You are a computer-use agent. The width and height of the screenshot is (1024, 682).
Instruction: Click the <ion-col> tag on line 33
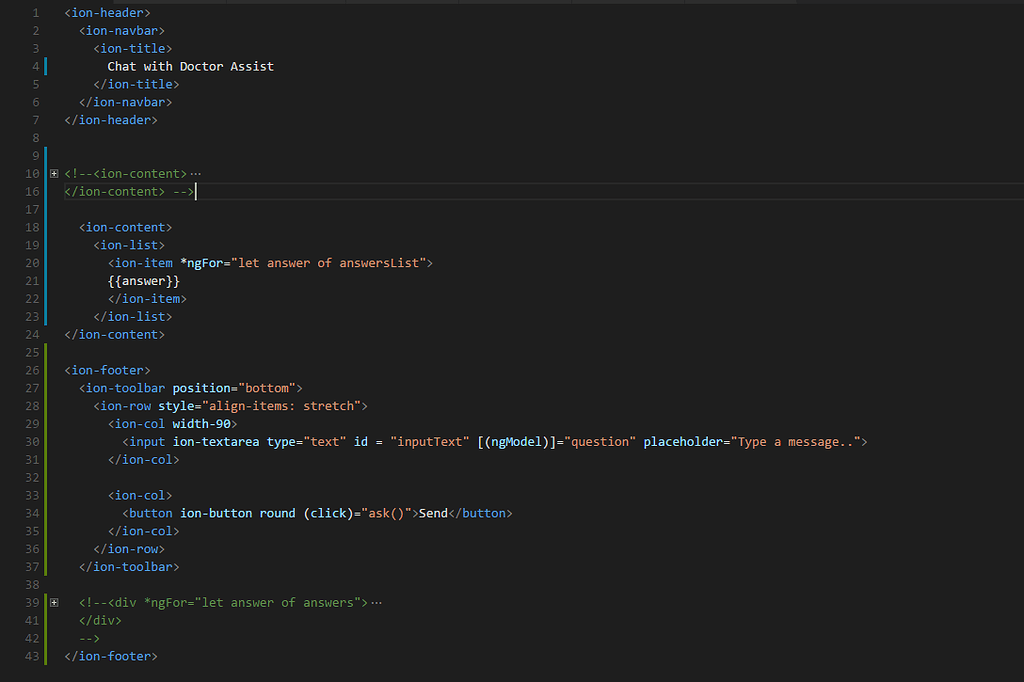pos(140,495)
